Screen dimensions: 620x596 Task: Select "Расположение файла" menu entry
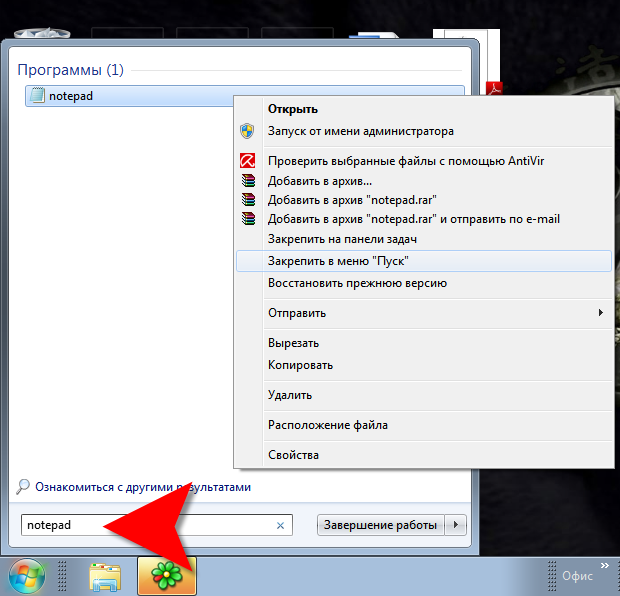point(327,425)
